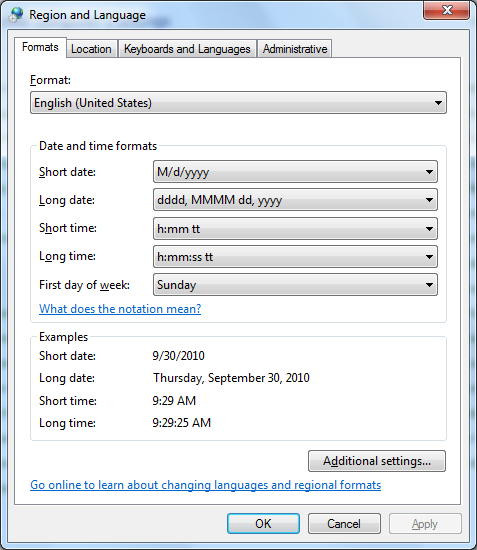Screen dimensions: 477x550
Task: Open 'What does the notation mean?' link
Action: pos(120,309)
